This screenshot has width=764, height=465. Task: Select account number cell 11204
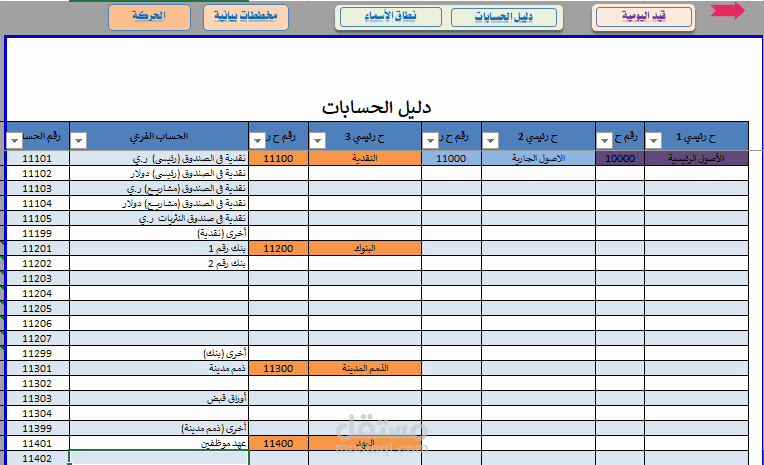tap(37, 293)
